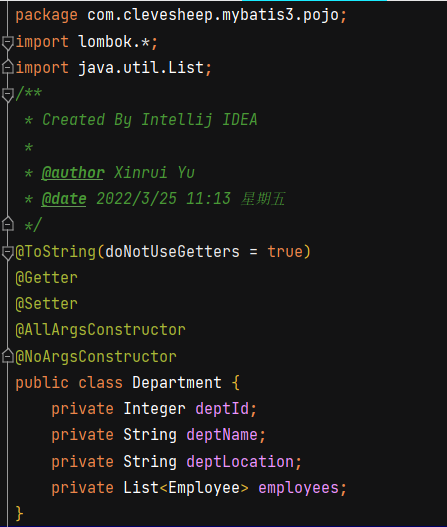This screenshot has width=447, height=527.
Task: Click the underlined @date Javadoc tag
Action: coord(64,199)
